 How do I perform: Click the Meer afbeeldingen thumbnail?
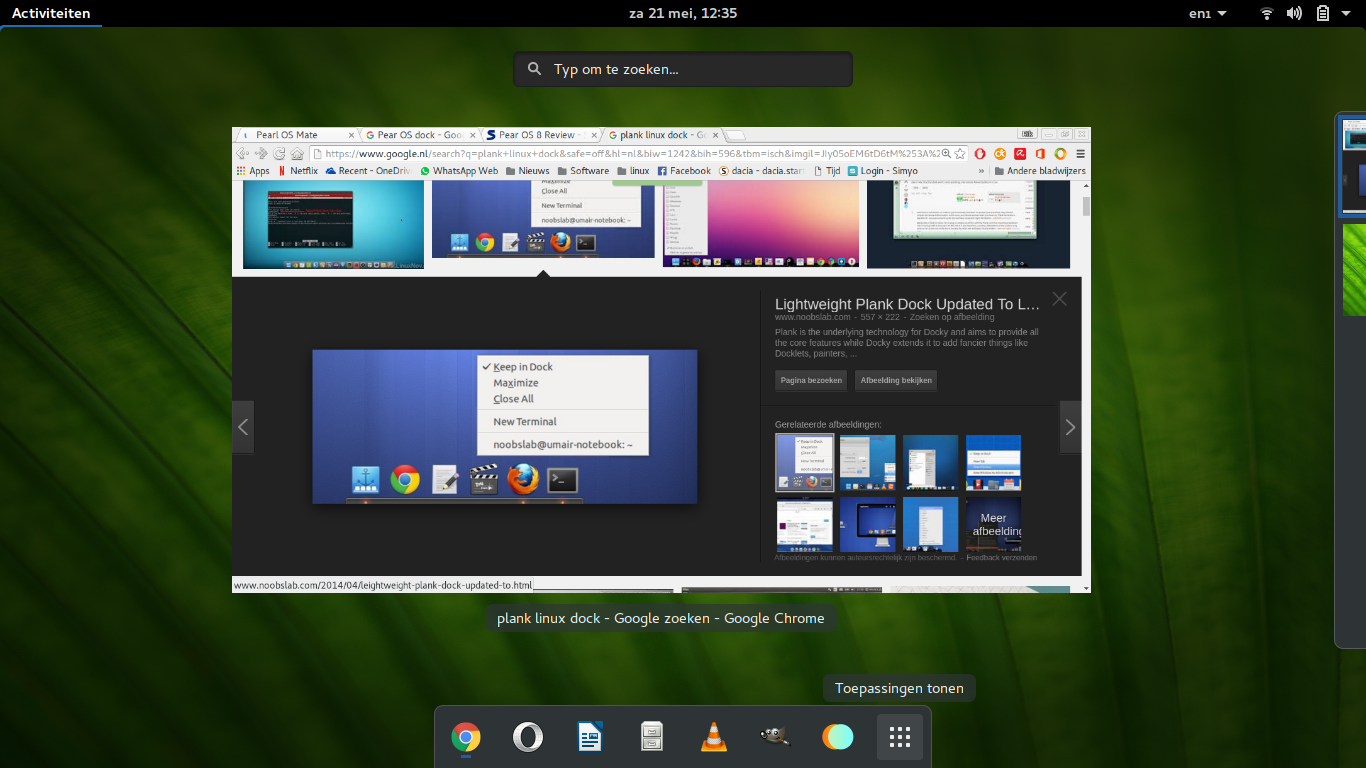(x=993, y=524)
